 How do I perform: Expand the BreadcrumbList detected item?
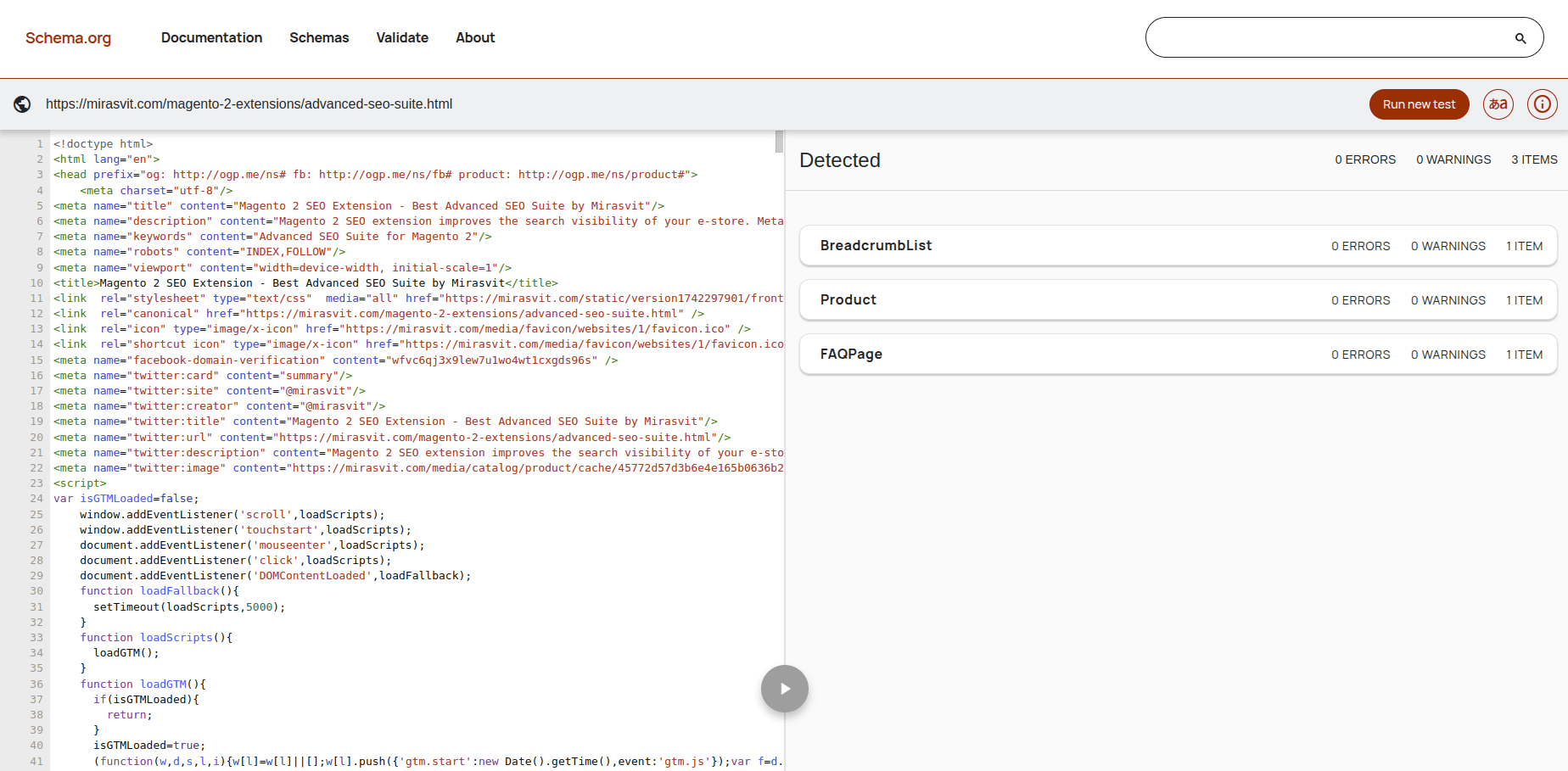coord(876,245)
